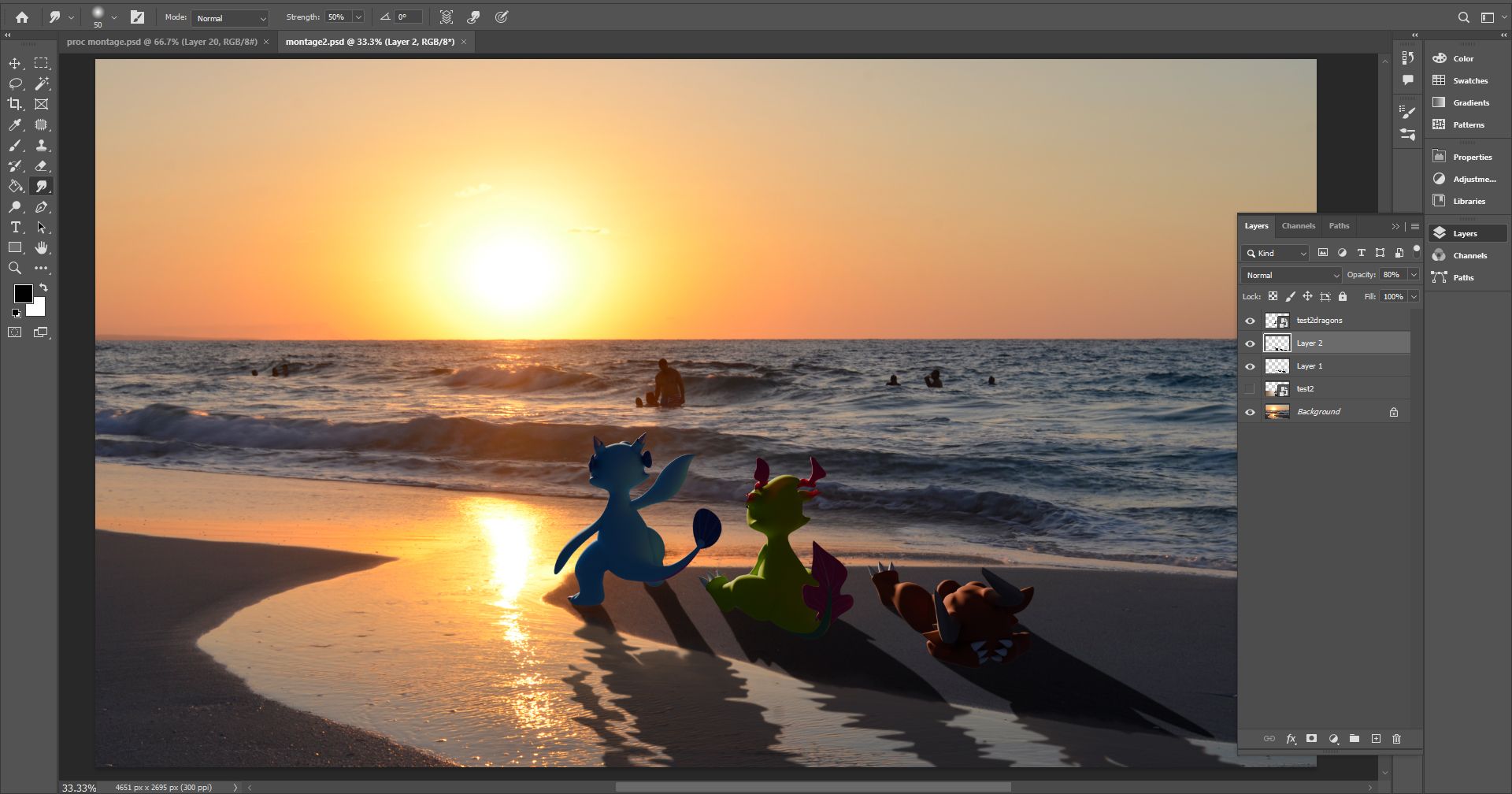Select the Pen tool
The image size is (1512, 794).
pyautogui.click(x=41, y=207)
